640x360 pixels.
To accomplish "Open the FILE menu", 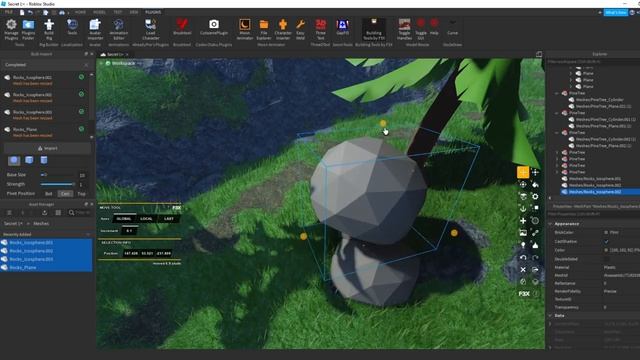I will 9,12.
